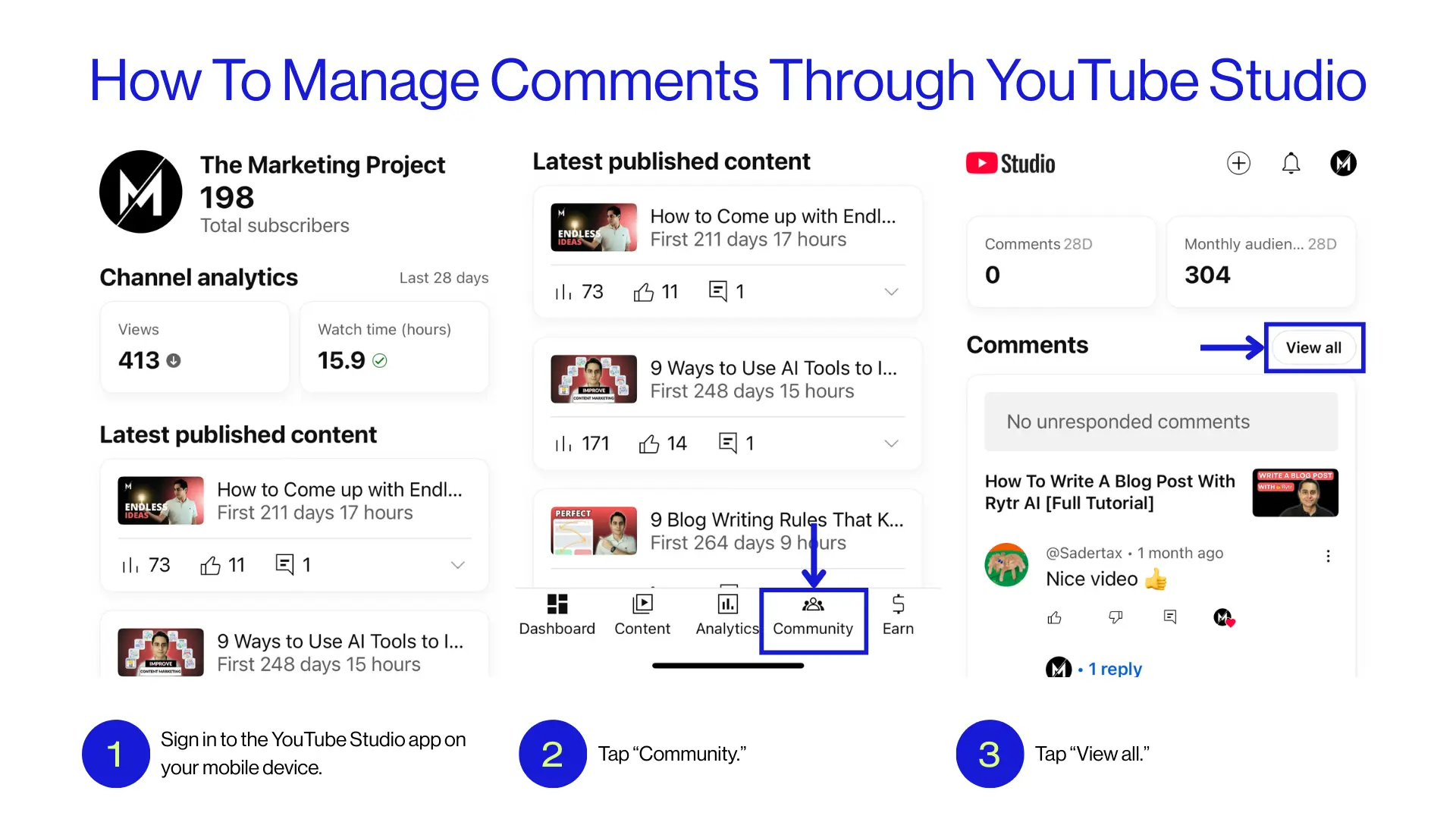Image resolution: width=1456 pixels, height=819 pixels.
Task: Expand the card showing 171 views
Action: 891,444
